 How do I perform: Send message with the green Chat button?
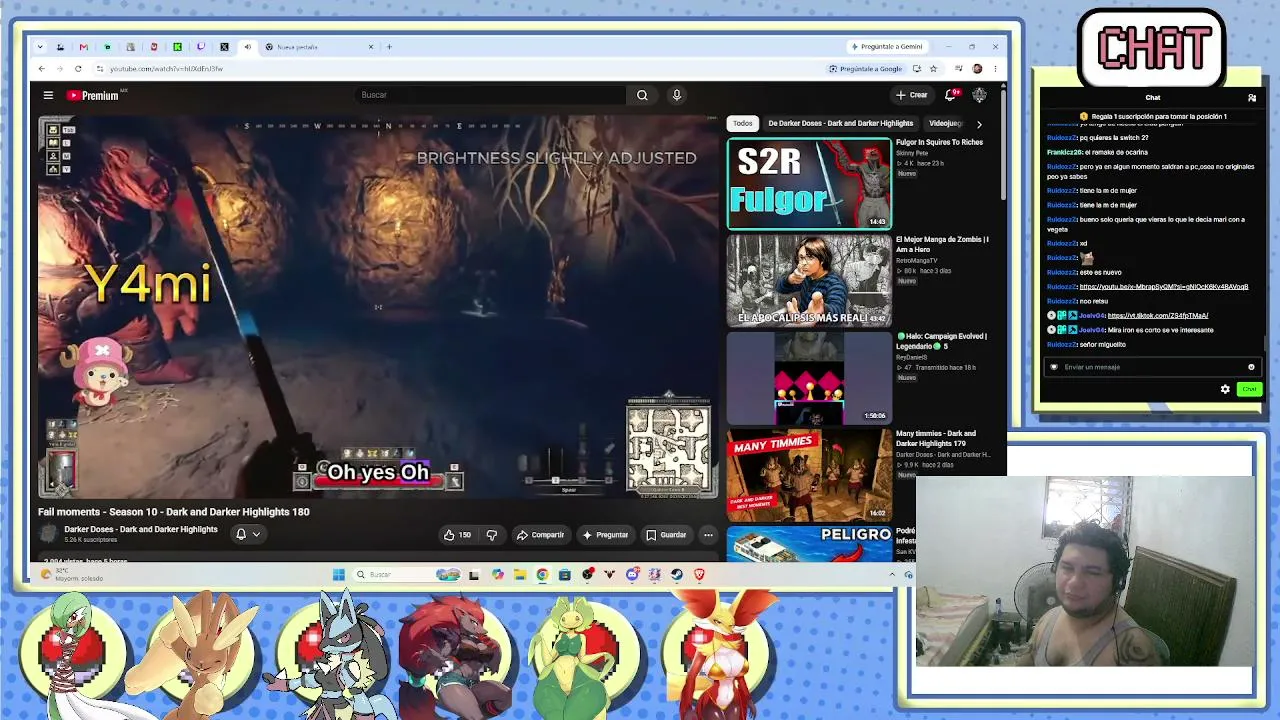[x=1249, y=389]
